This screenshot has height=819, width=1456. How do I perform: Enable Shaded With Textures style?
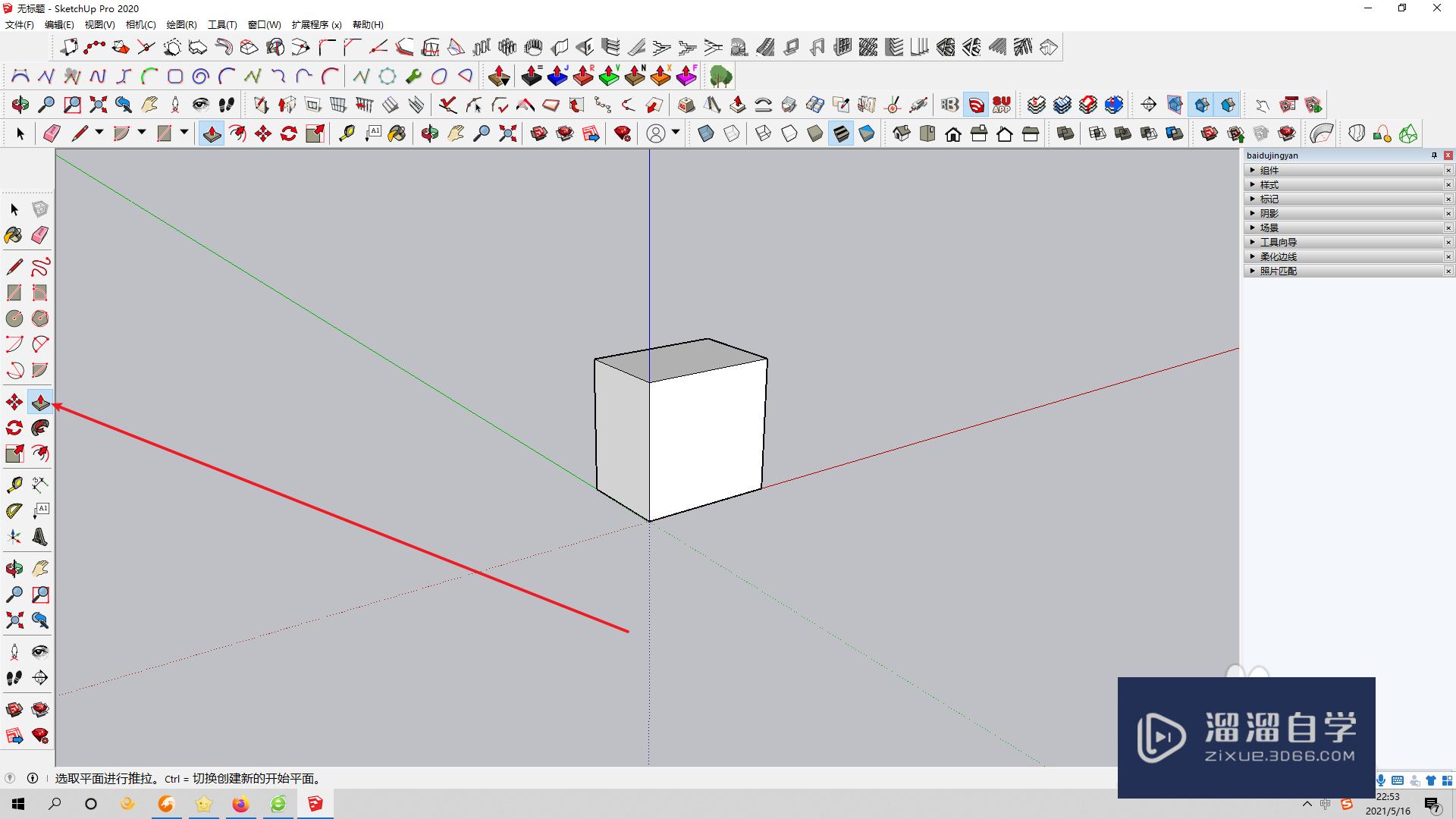coord(841,134)
